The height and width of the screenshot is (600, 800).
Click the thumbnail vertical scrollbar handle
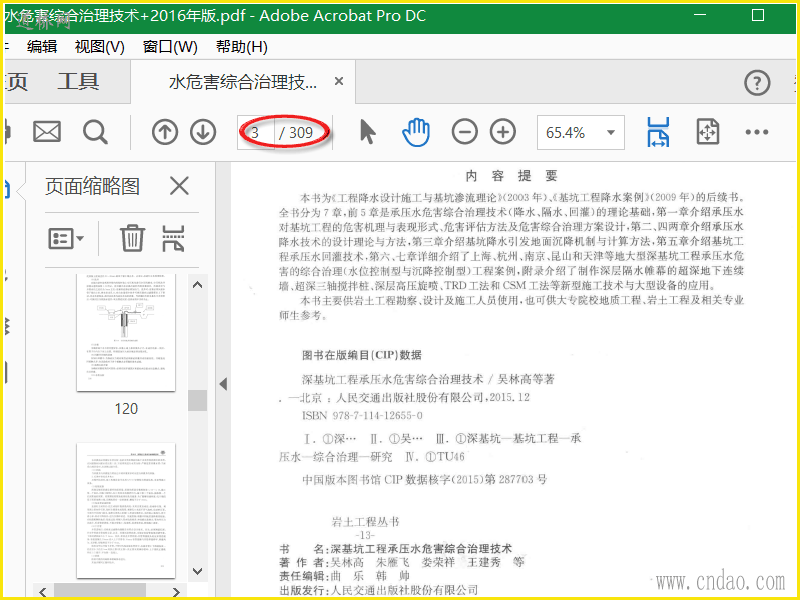(x=197, y=401)
